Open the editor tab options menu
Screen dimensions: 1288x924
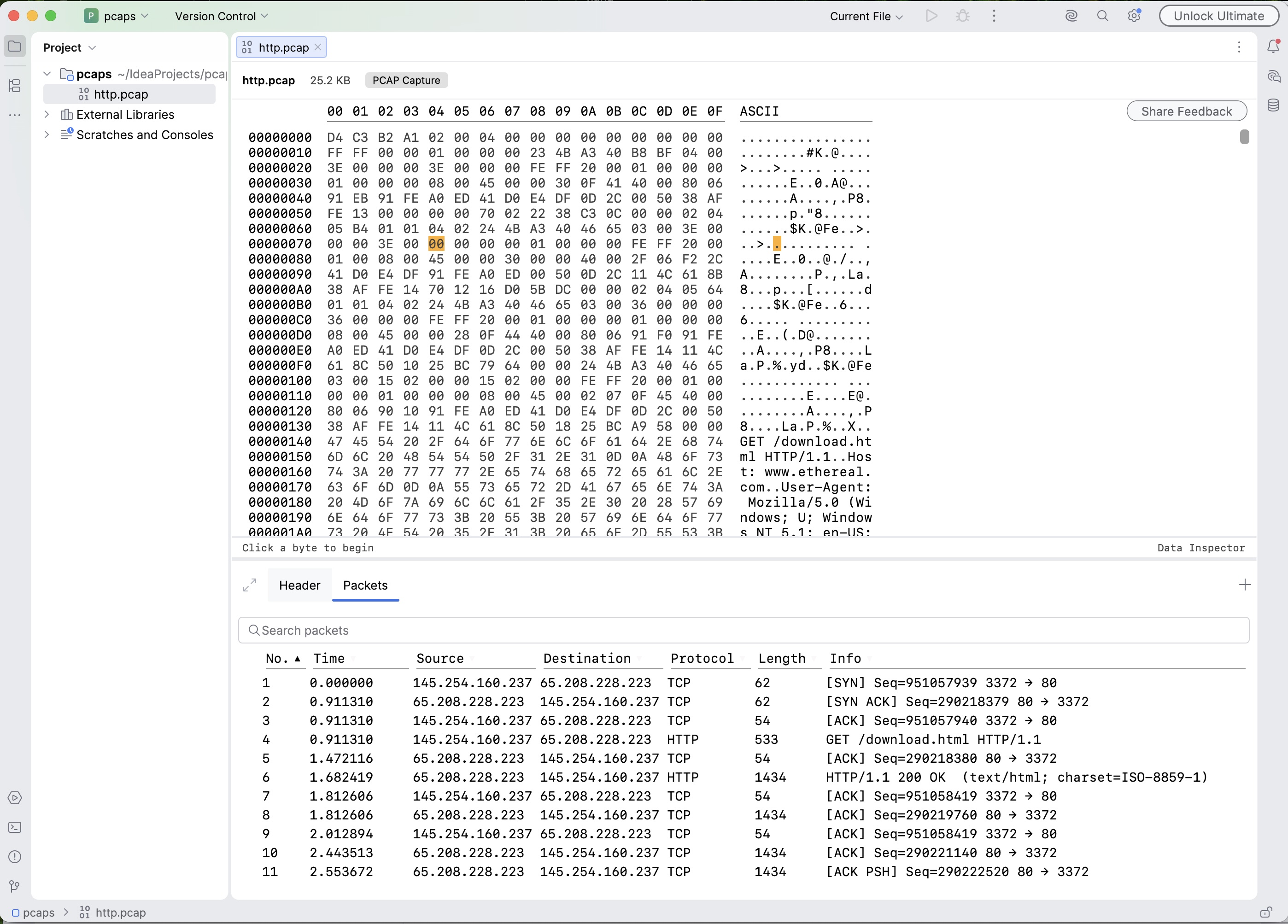coord(1239,47)
